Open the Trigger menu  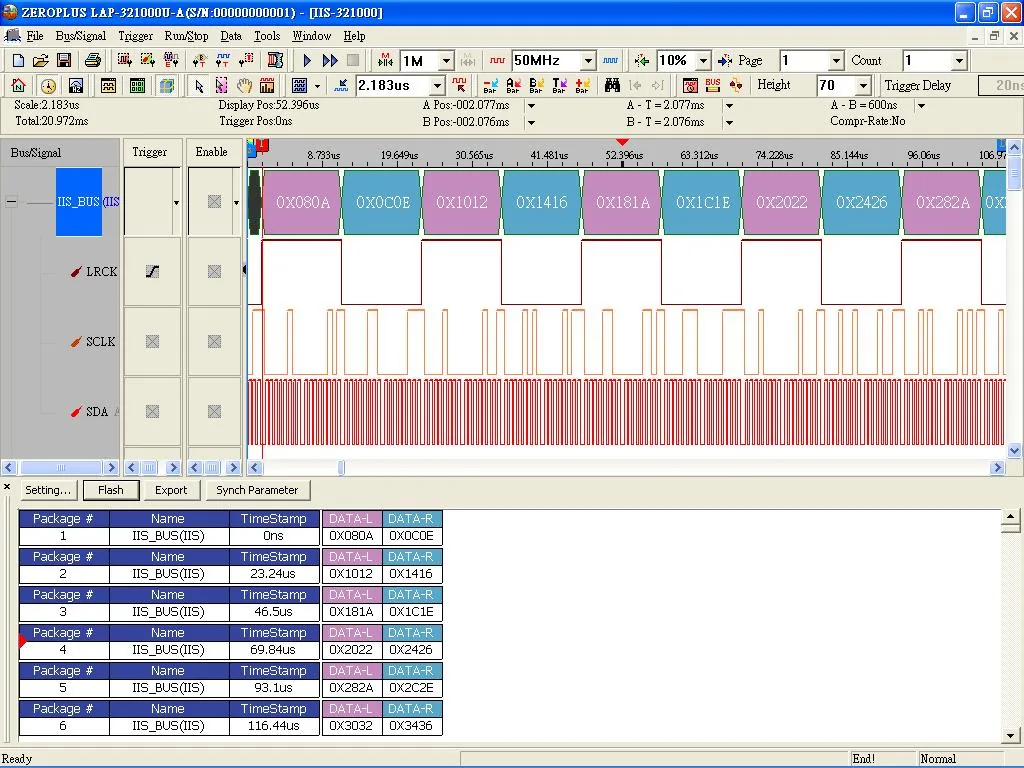[x=135, y=36]
